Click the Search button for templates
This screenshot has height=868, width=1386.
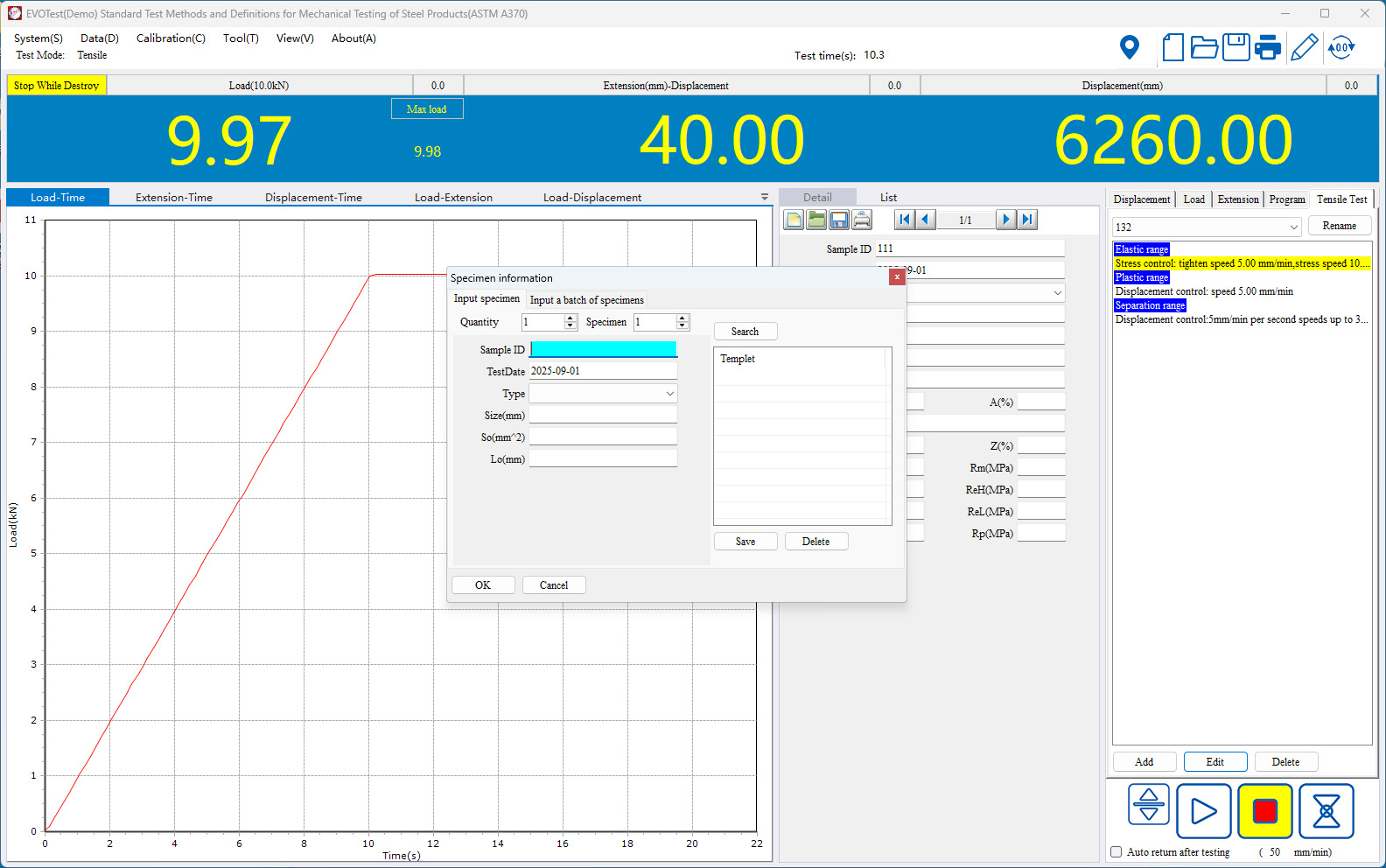point(745,332)
